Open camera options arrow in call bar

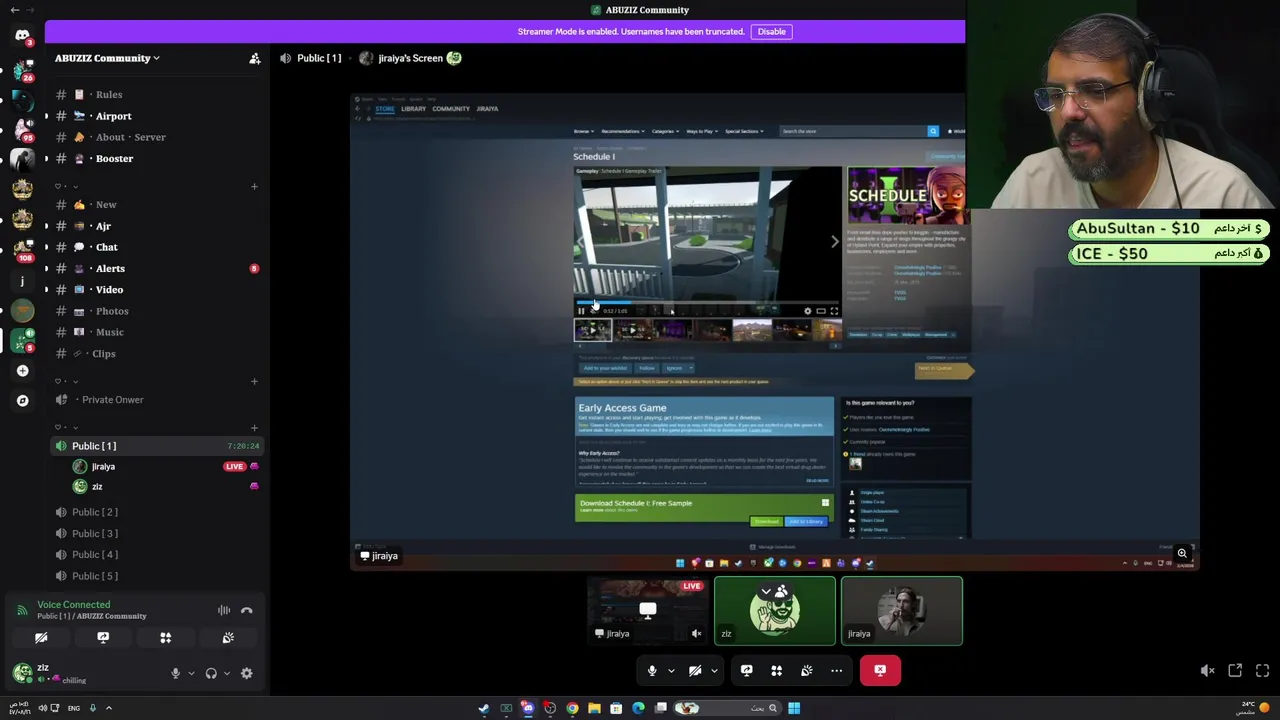[x=714, y=670]
